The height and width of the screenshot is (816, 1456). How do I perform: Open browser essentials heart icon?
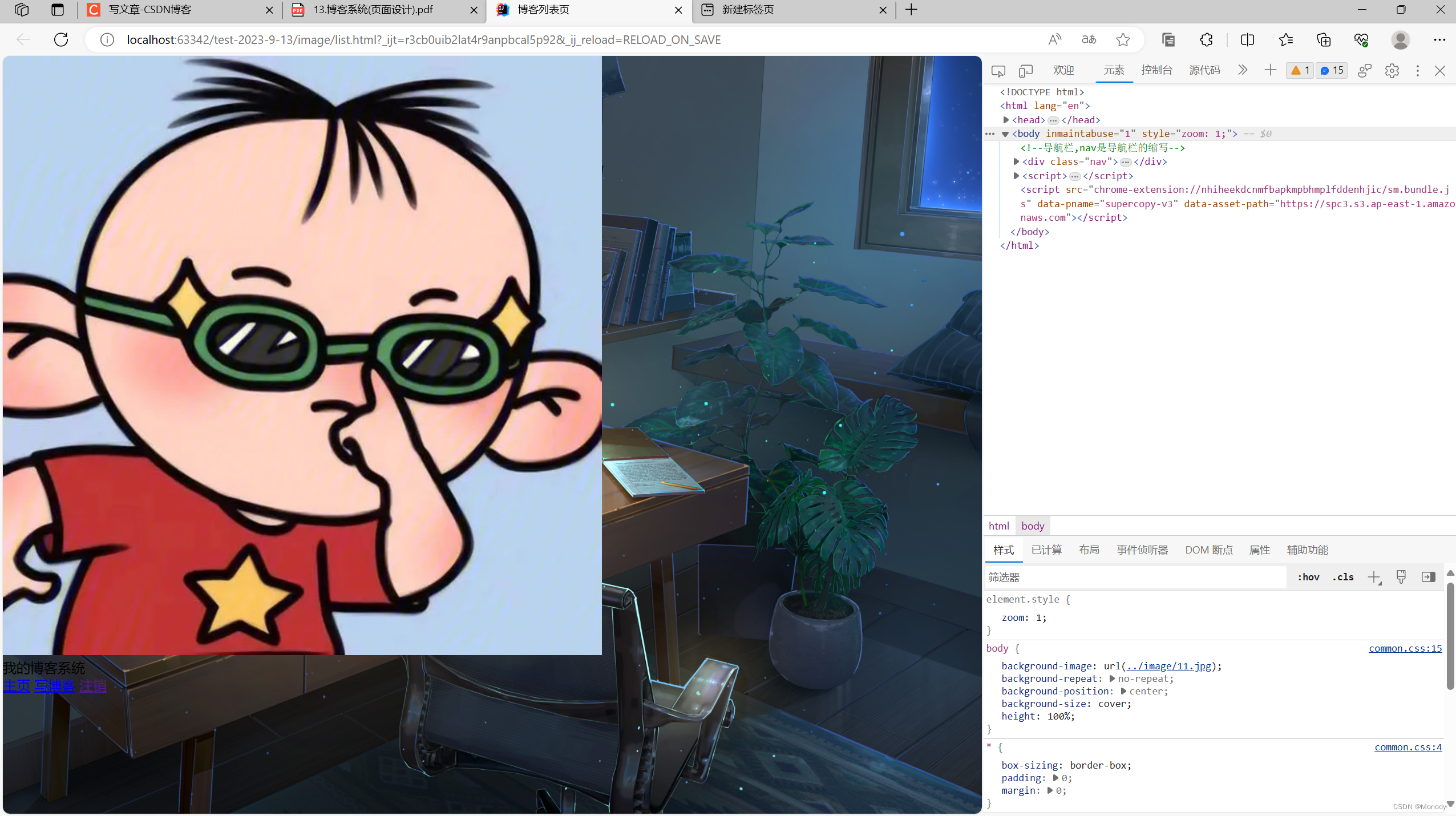pos(1361,39)
